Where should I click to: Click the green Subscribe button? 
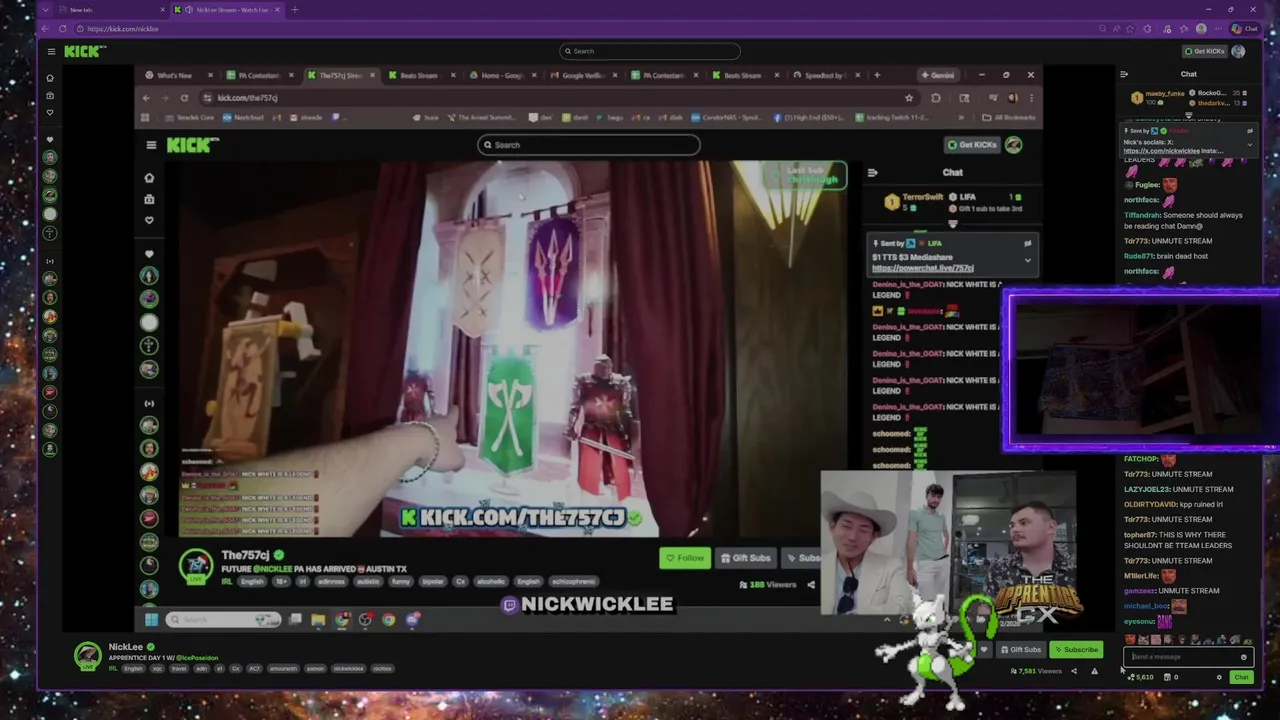click(1076, 650)
